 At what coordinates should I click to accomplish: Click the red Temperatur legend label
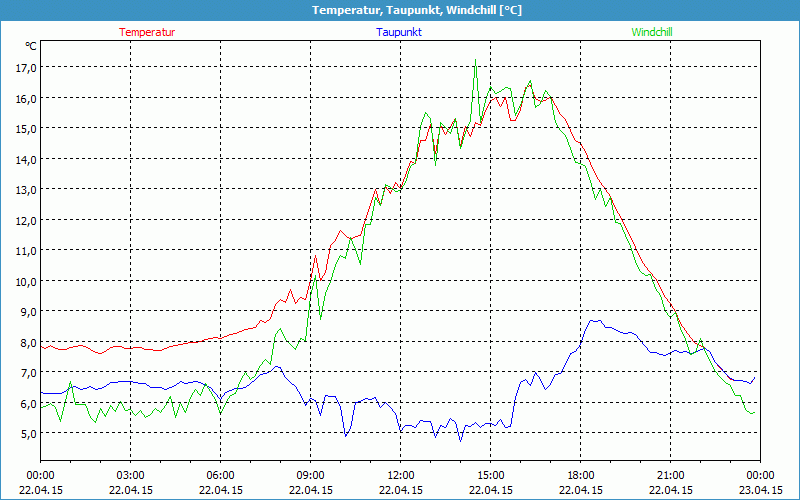147,32
